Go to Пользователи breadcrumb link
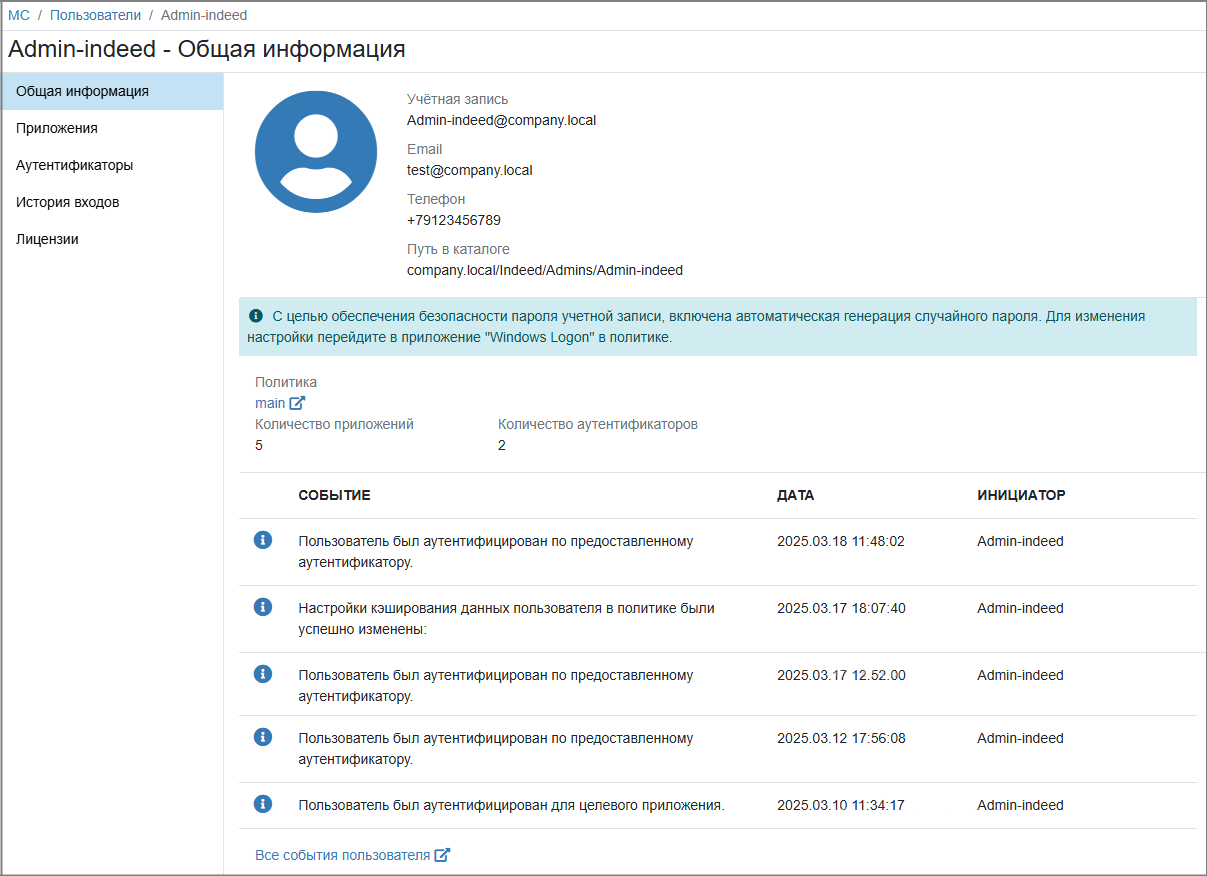Image resolution: width=1207 pixels, height=876 pixels. click(95, 15)
